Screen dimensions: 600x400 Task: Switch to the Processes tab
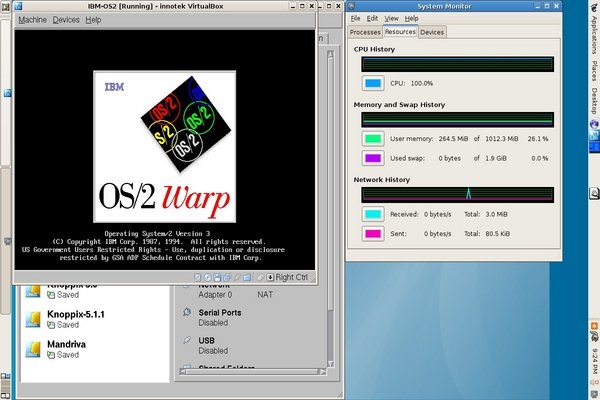[365, 32]
